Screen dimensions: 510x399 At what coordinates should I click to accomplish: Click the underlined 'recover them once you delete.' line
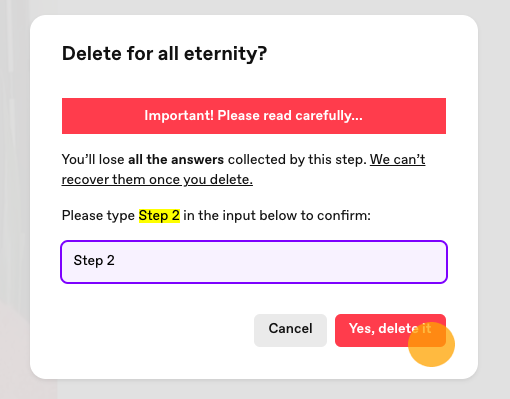(157, 180)
